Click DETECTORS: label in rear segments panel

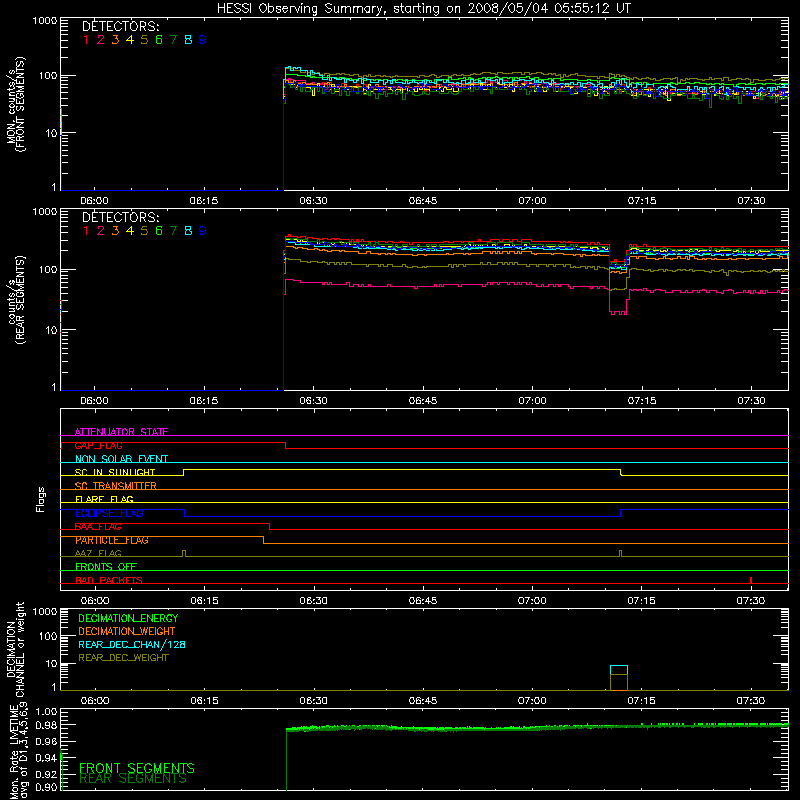pos(121,217)
